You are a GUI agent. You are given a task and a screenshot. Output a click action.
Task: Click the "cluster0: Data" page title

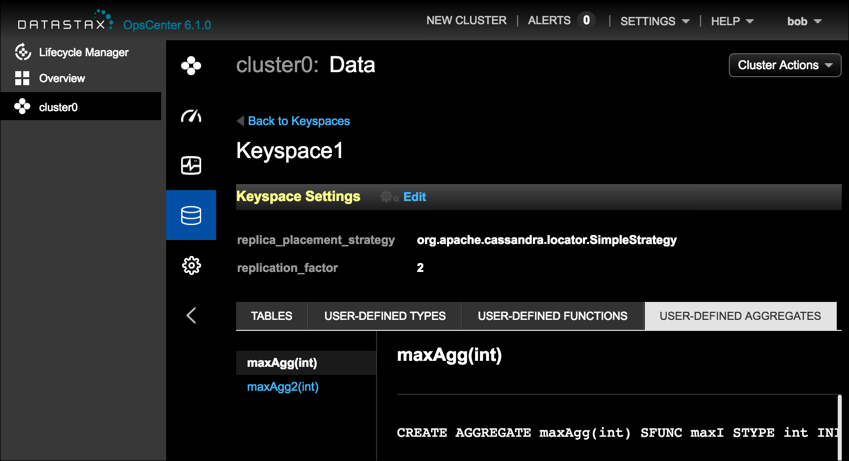305,65
